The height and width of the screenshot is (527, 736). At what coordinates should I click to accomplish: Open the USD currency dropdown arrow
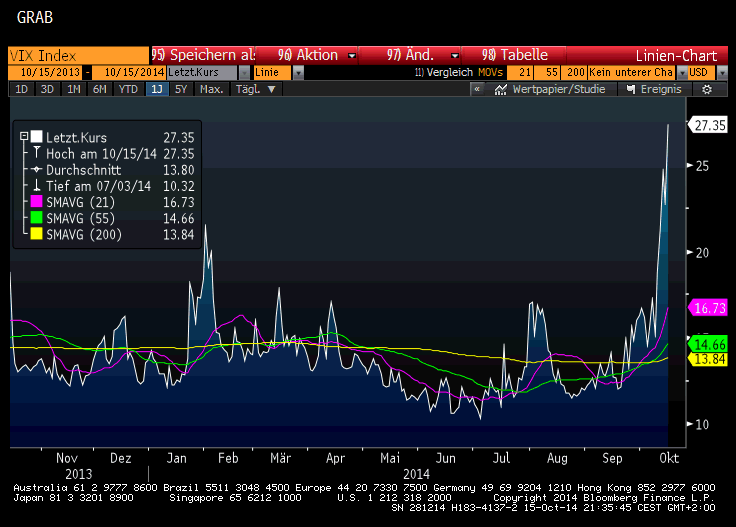pyautogui.click(x=722, y=73)
